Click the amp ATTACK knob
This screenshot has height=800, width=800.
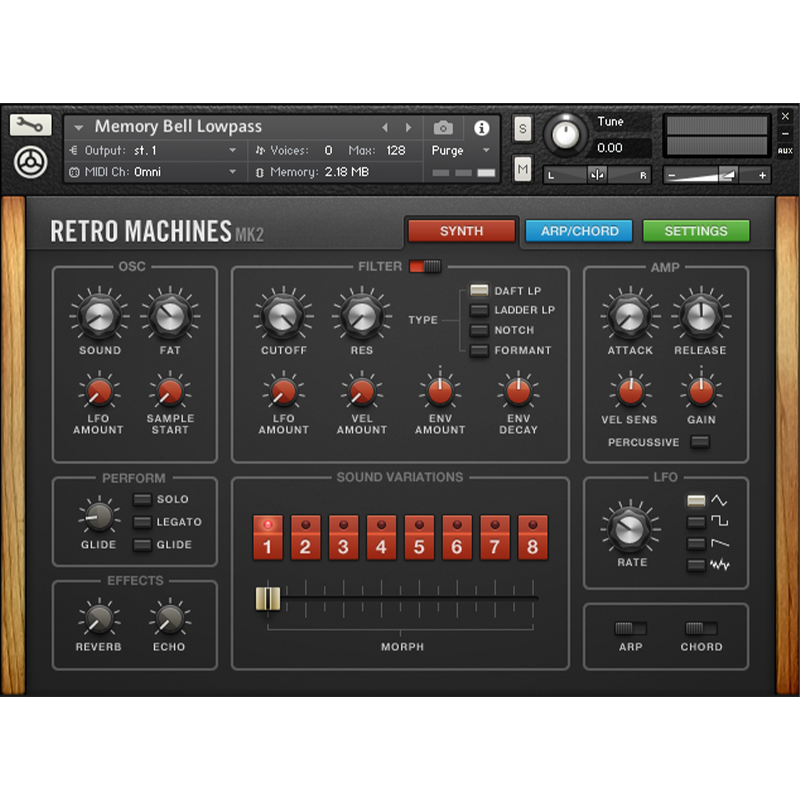[x=630, y=316]
